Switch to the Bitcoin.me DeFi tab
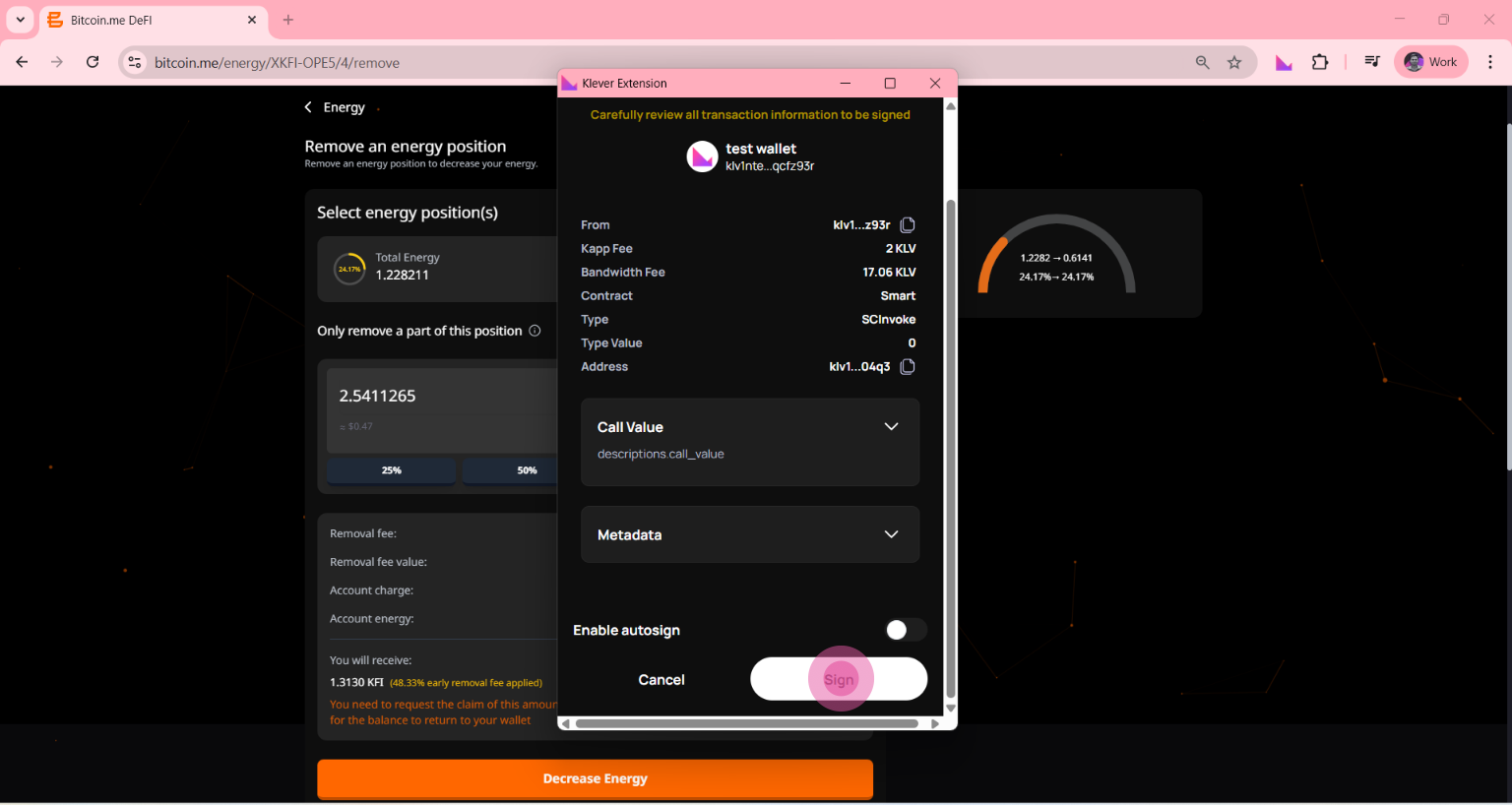The image size is (1512, 805). (x=148, y=20)
